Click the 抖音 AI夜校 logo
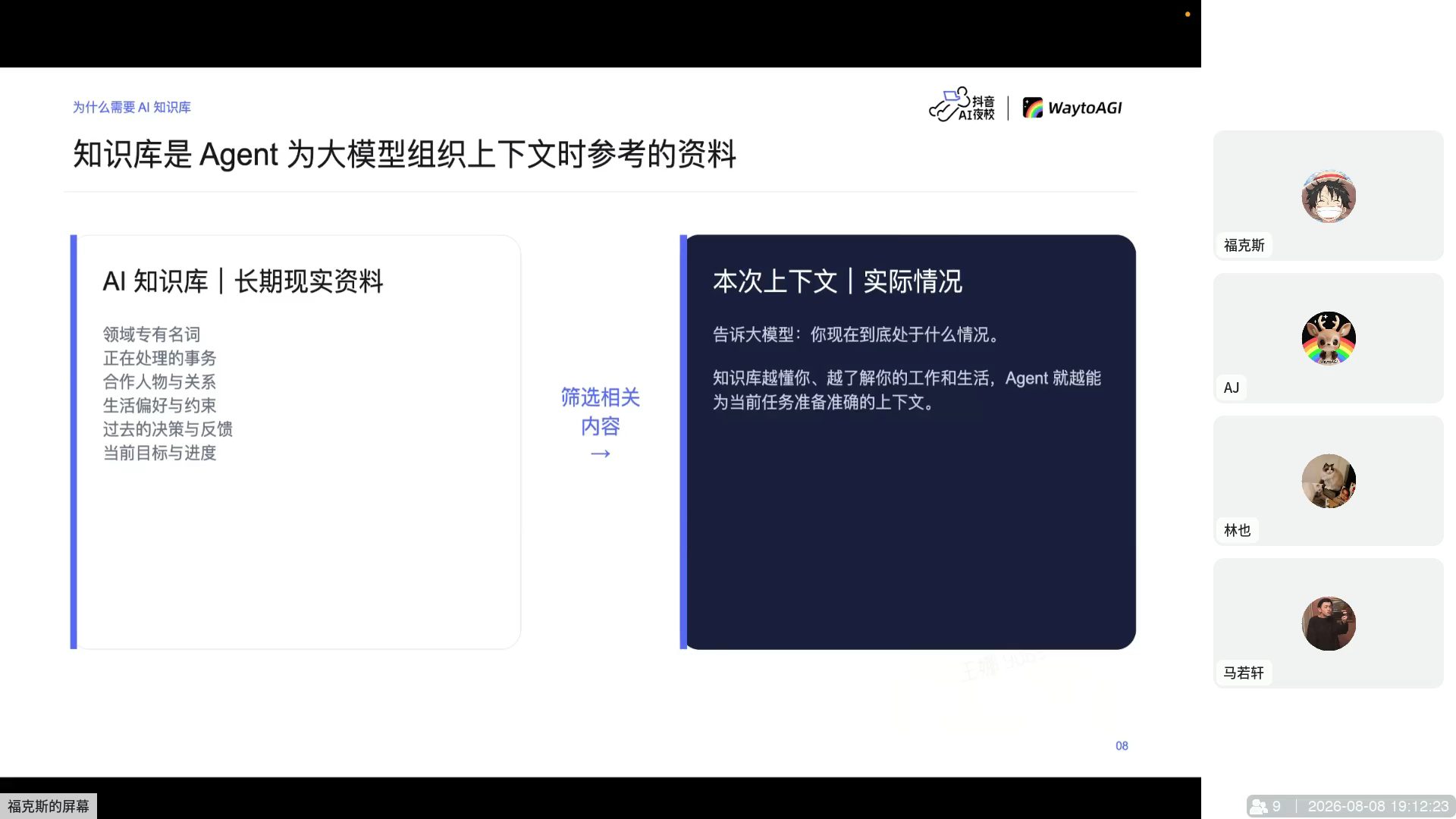 (962, 105)
